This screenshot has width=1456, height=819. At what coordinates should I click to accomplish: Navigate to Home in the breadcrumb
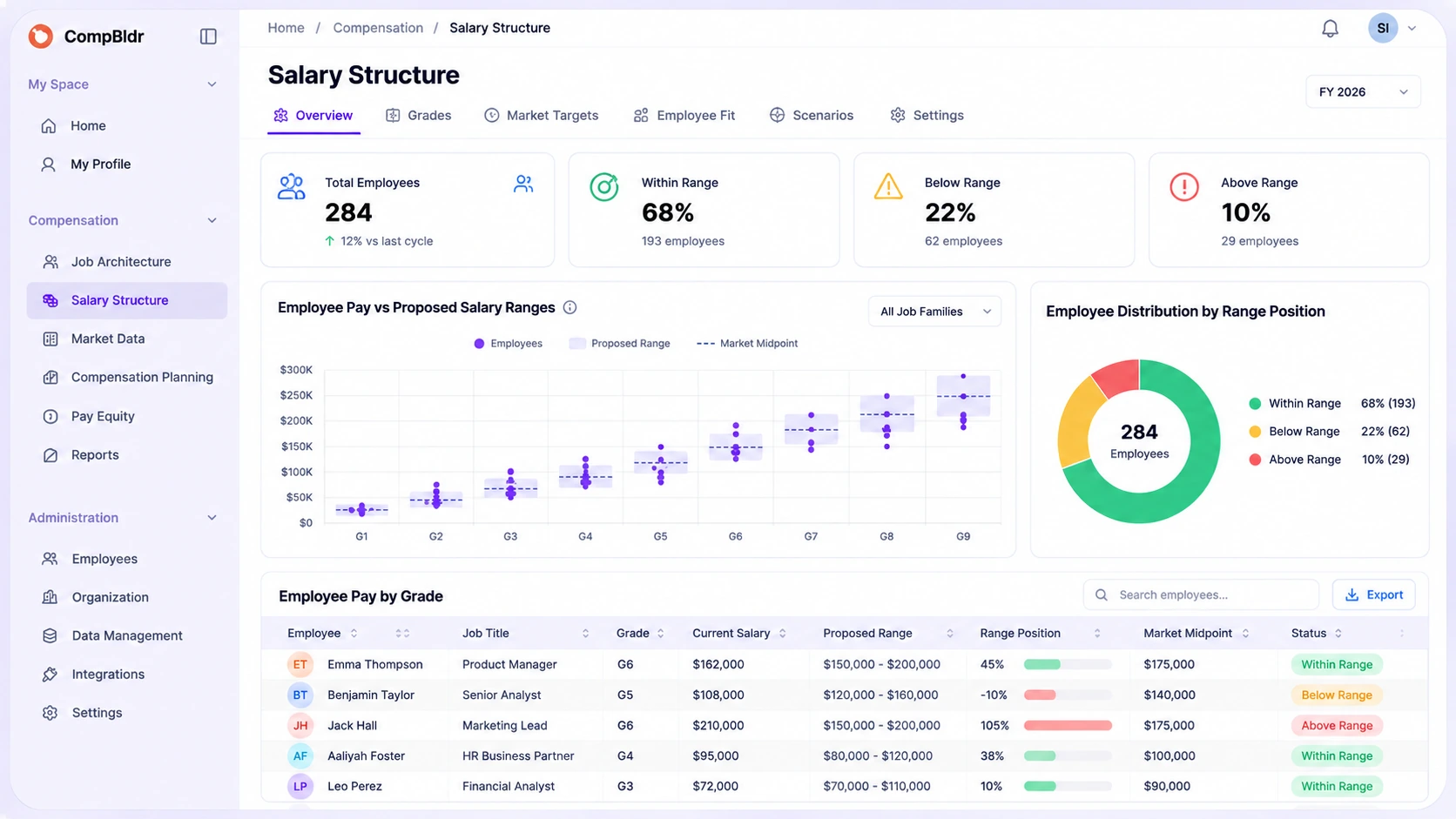click(x=286, y=28)
